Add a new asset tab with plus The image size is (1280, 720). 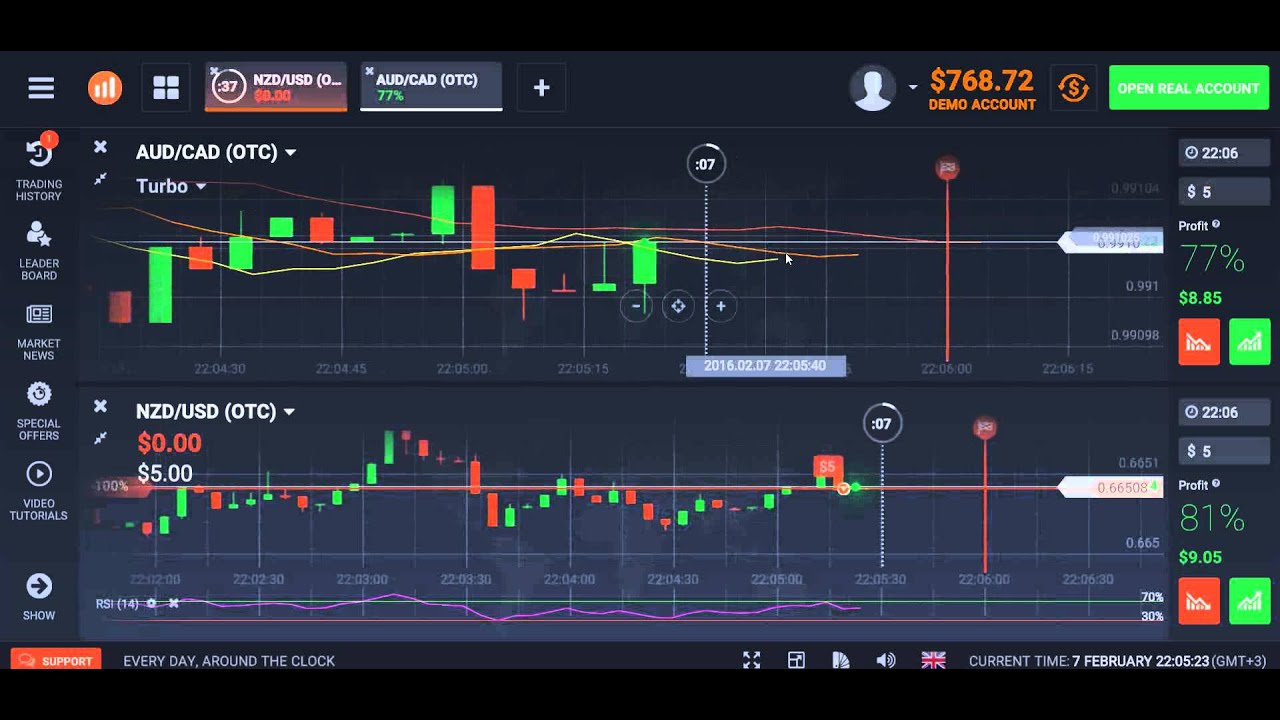click(x=541, y=88)
